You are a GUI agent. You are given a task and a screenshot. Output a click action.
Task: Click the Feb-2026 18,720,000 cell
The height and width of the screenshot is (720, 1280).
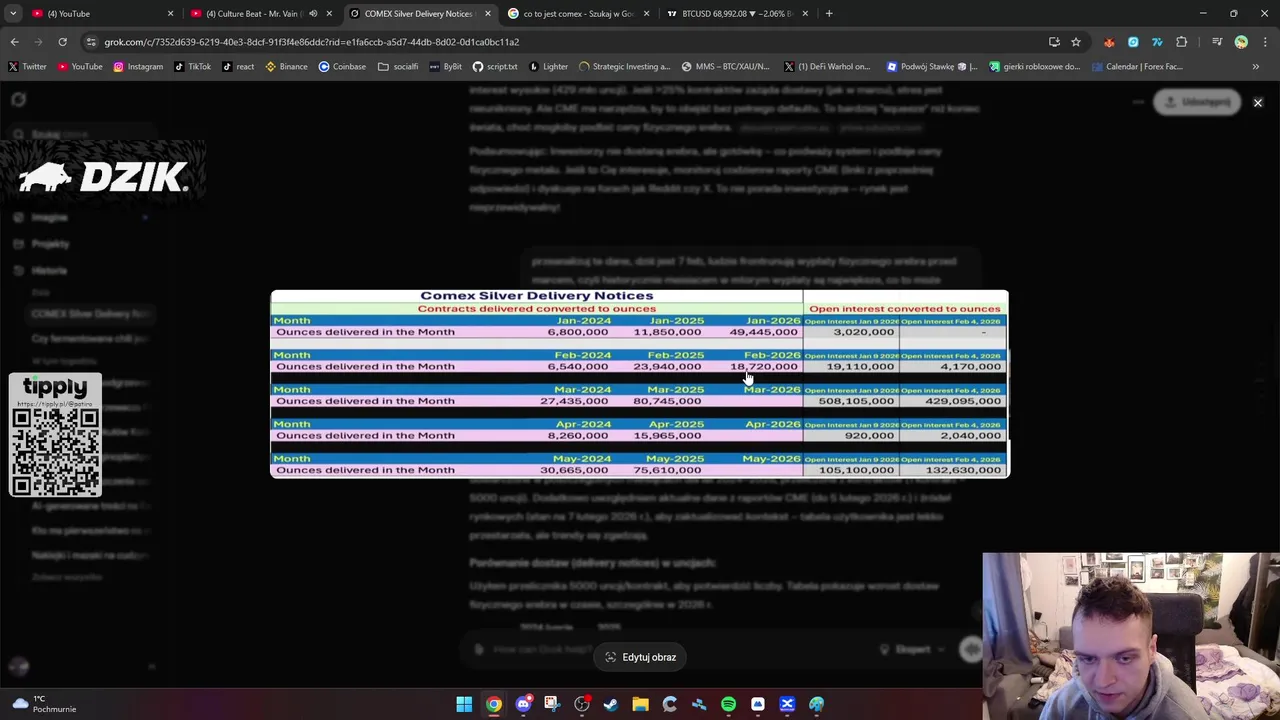coord(764,366)
